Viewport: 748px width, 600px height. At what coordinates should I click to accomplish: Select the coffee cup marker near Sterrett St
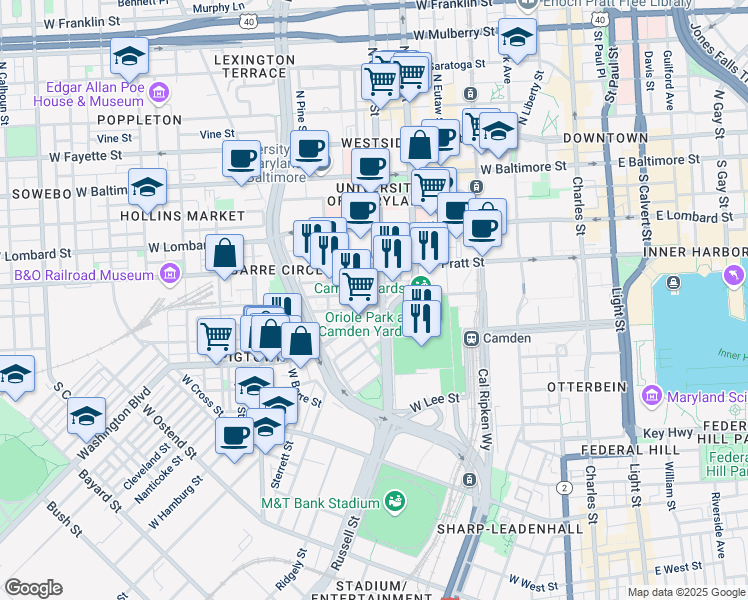(x=234, y=436)
